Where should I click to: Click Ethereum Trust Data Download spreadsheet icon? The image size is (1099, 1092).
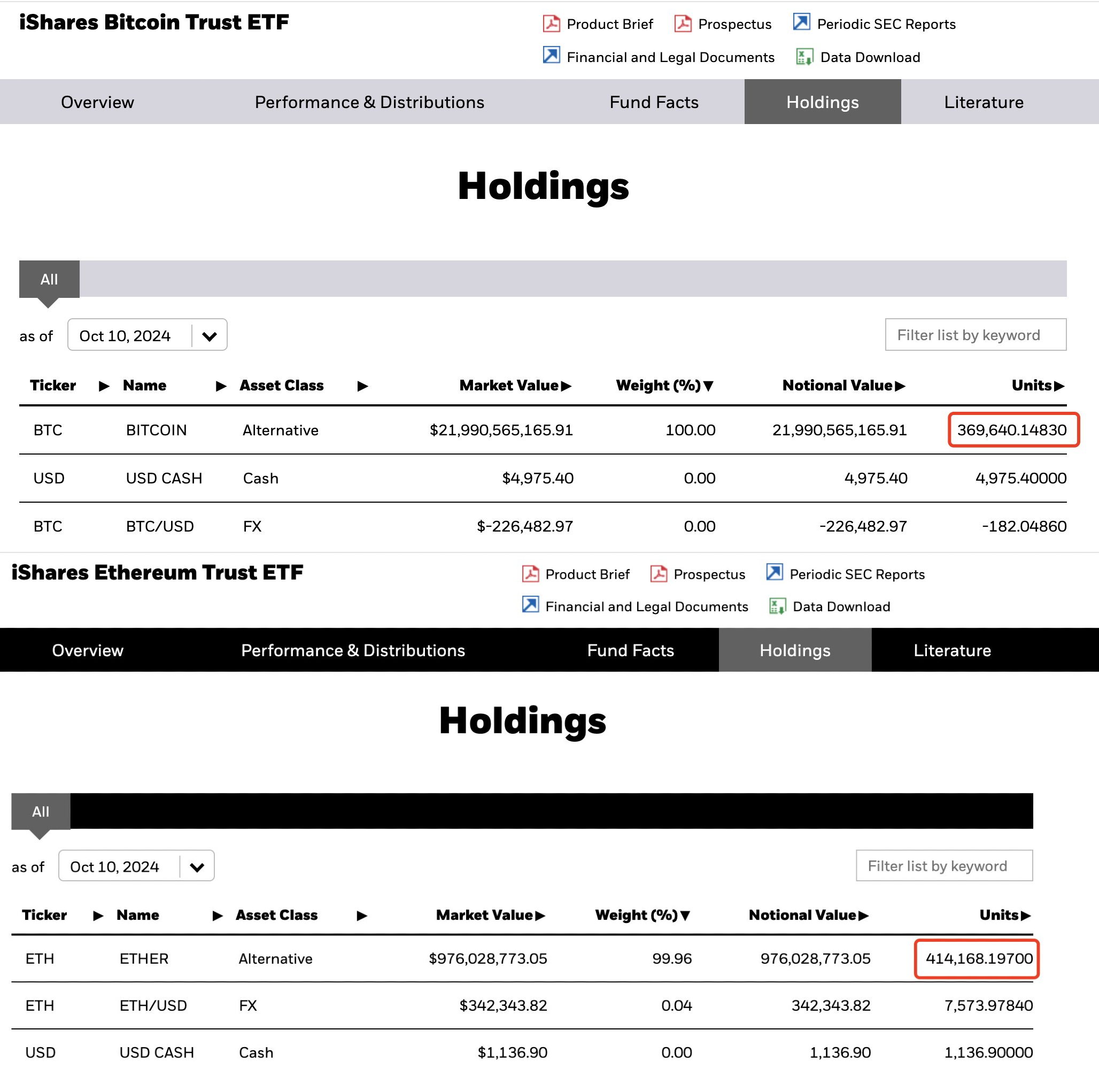778,606
